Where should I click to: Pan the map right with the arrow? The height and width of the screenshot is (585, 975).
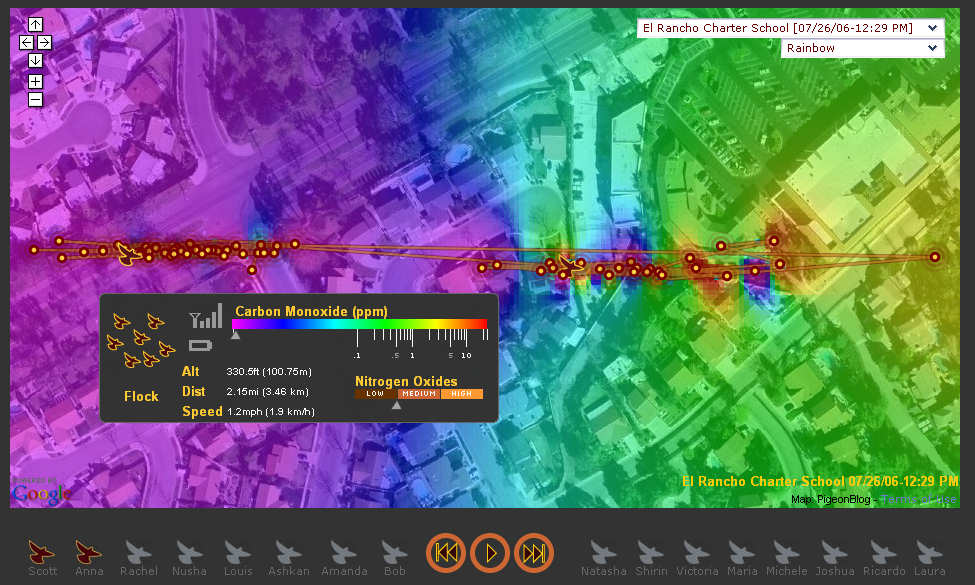tap(45, 42)
